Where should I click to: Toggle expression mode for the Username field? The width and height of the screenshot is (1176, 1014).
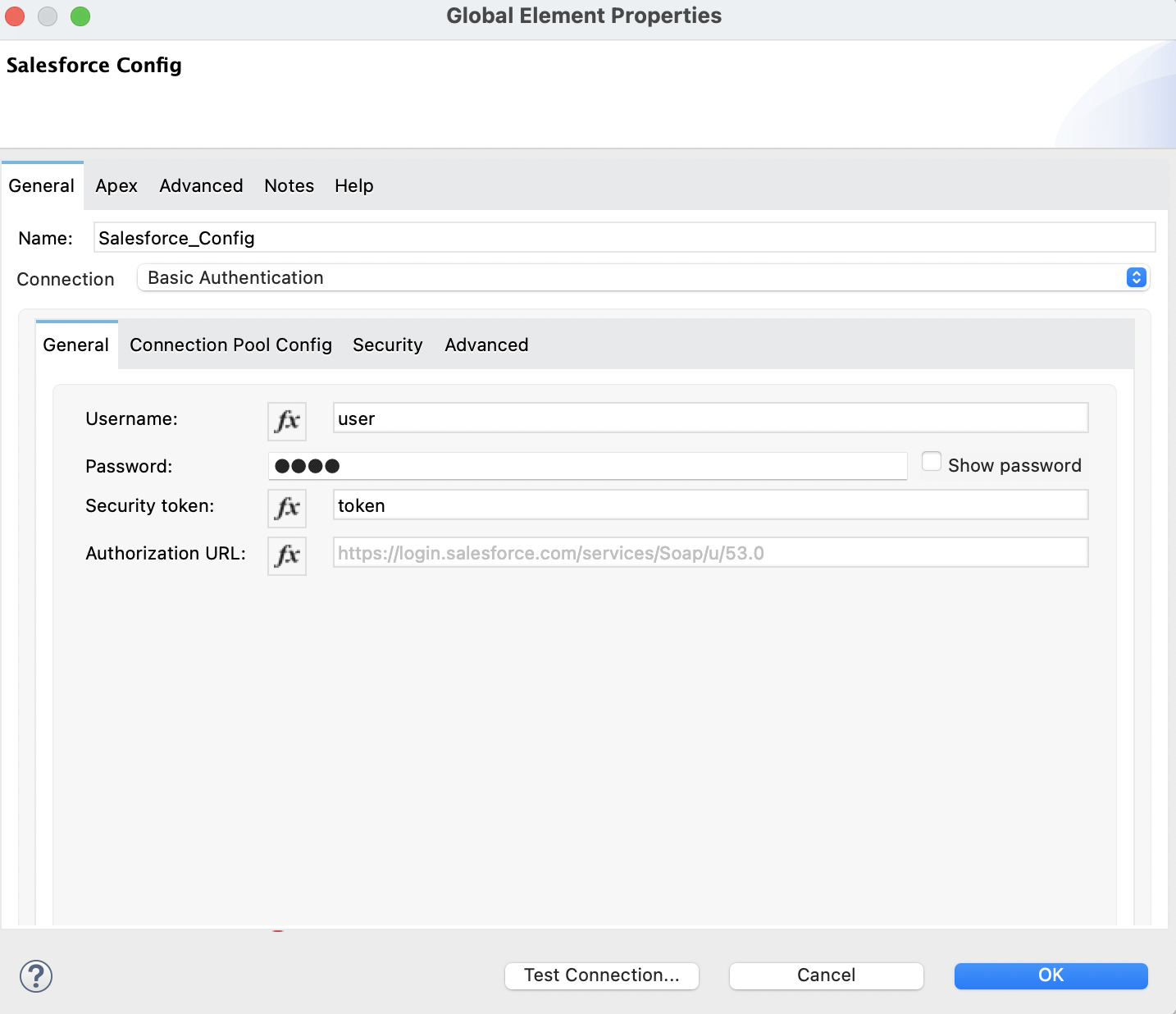[286, 421]
